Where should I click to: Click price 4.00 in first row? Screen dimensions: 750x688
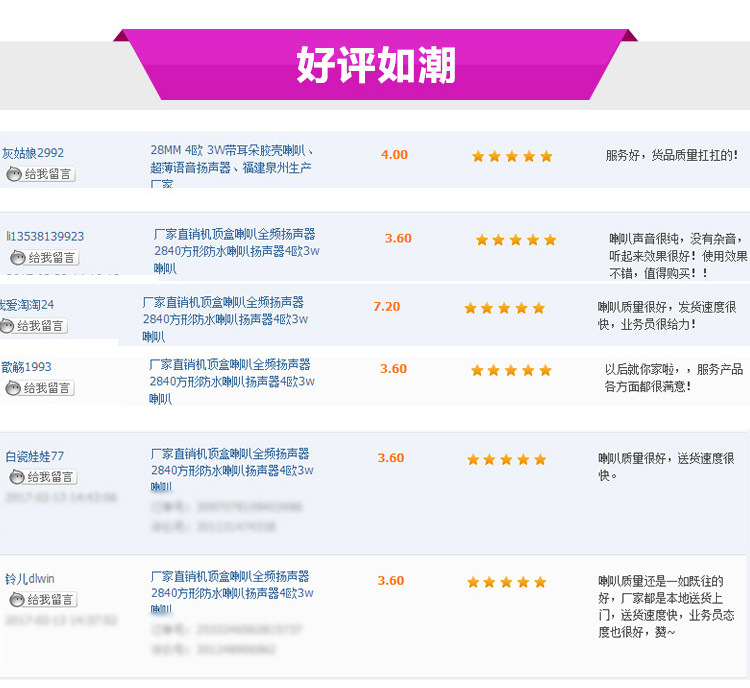point(394,155)
